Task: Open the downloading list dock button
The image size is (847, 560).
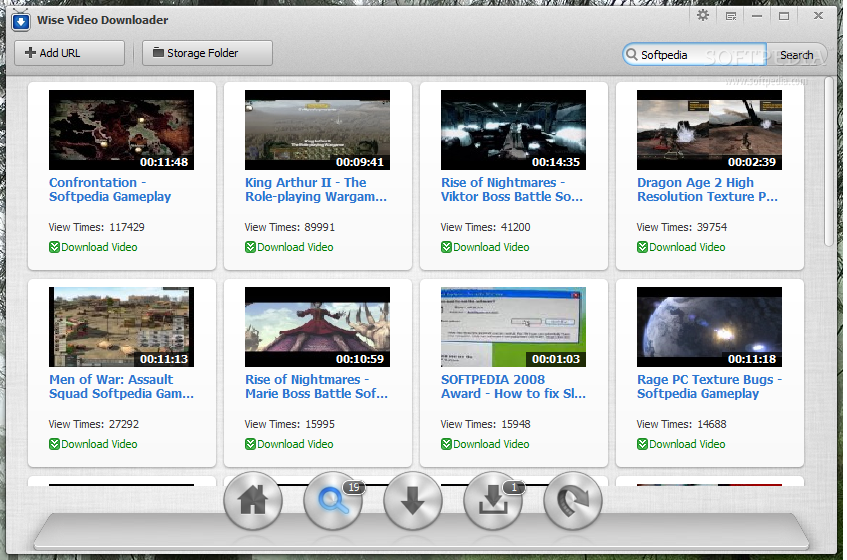Action: pyautogui.click(x=413, y=501)
